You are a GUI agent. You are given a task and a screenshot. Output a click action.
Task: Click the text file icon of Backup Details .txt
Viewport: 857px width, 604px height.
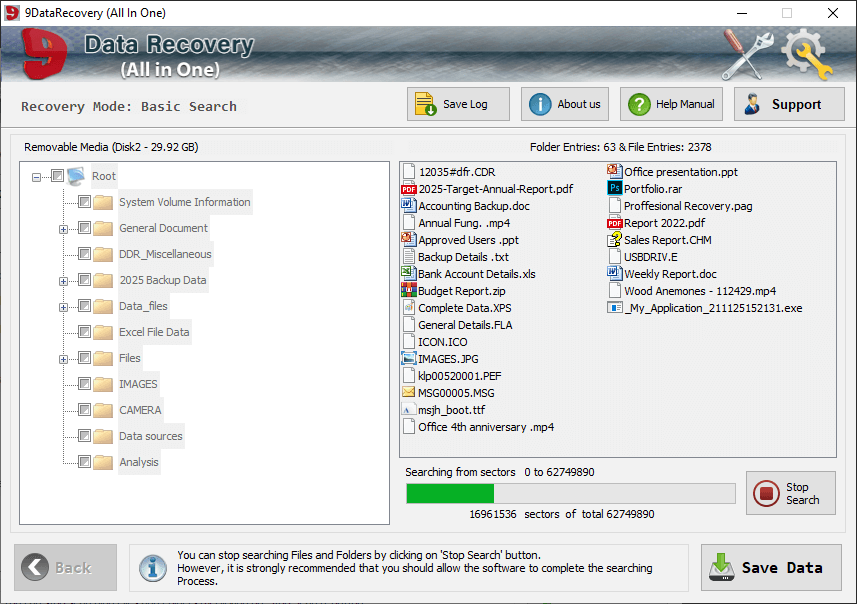[408, 256]
